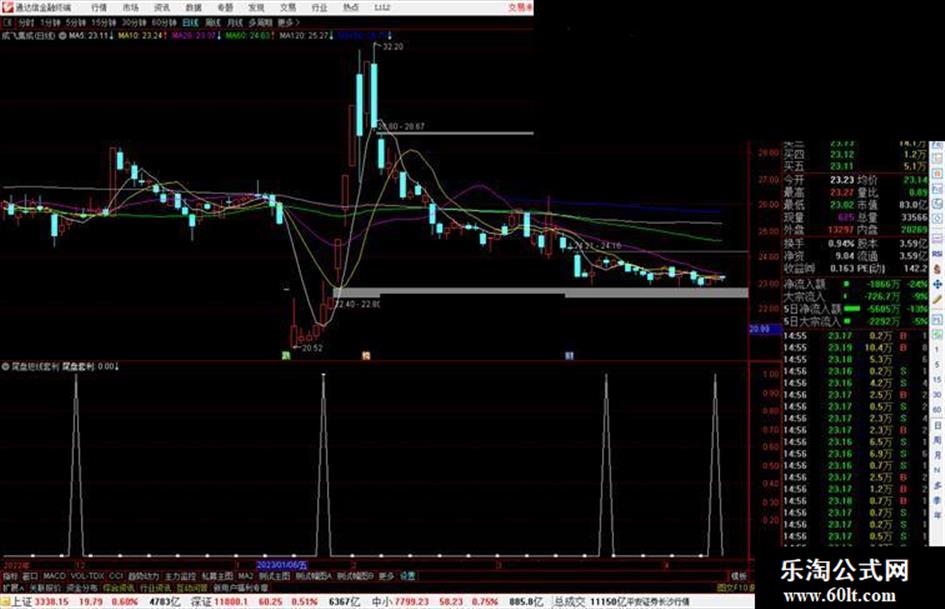Click the 中小 7799.23 index in status bar
Image resolution: width=945 pixels, height=609 pixels.
400,602
